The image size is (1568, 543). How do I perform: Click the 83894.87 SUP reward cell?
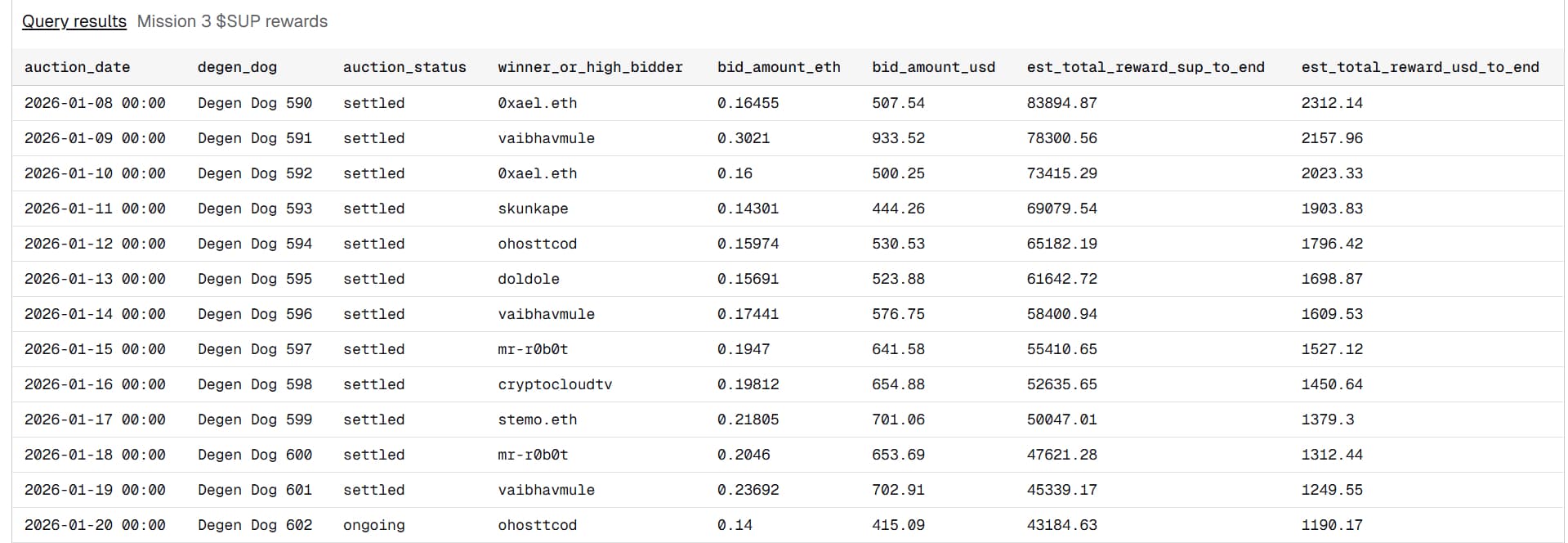coord(1061,103)
